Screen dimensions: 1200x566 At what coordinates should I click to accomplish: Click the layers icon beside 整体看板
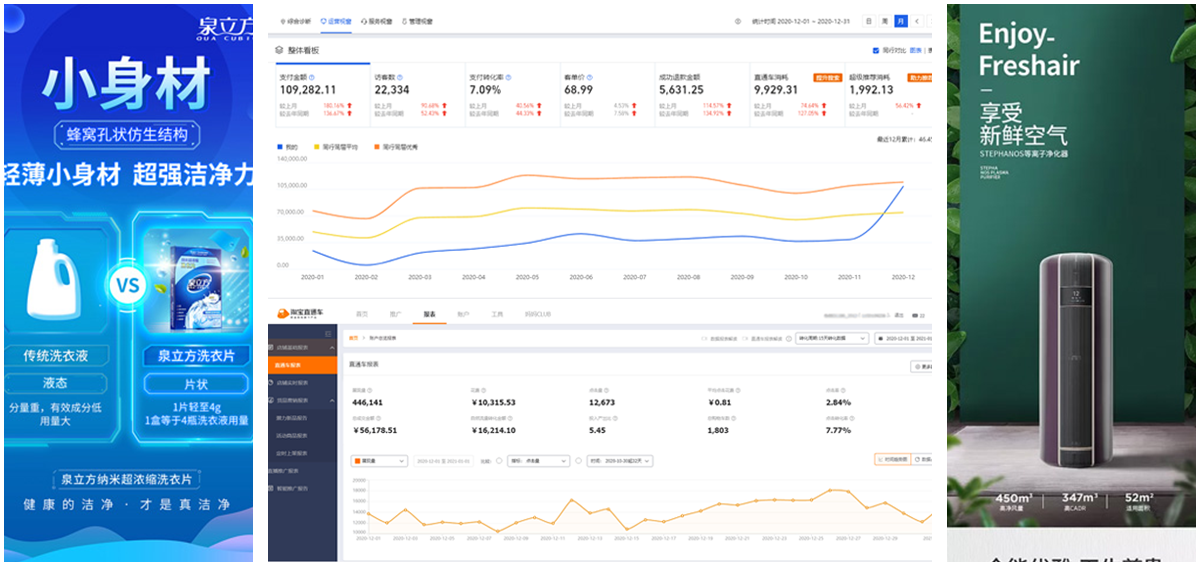(x=279, y=49)
